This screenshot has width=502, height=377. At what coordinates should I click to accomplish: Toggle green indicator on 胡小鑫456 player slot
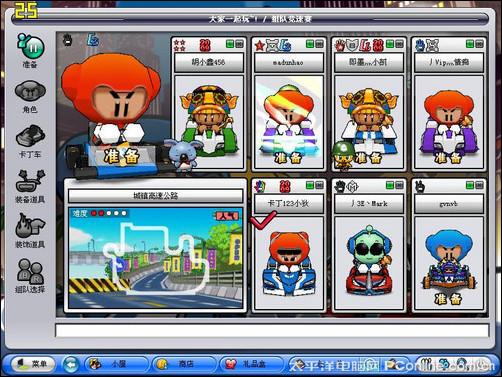tap(230, 44)
